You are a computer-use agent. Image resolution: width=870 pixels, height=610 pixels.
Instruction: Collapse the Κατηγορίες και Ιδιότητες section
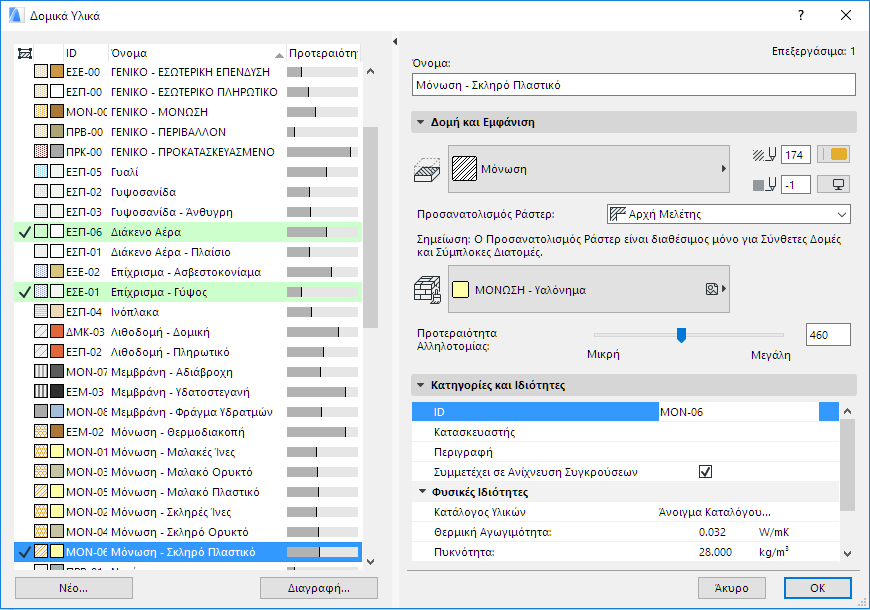tap(421, 385)
